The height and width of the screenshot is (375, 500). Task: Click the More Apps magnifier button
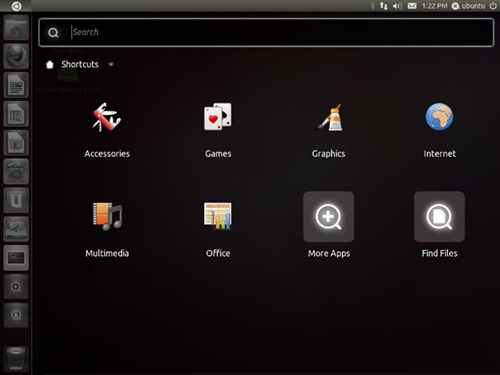329,217
